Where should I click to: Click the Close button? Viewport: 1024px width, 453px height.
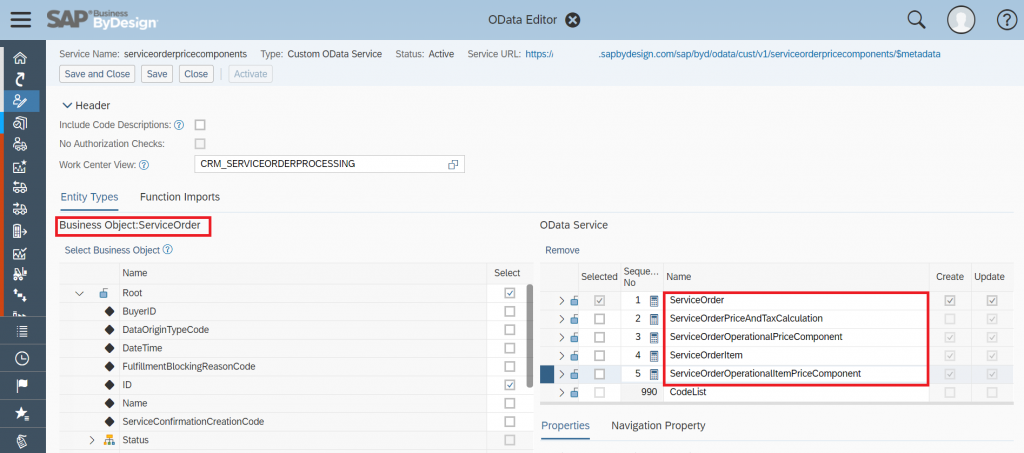coord(196,74)
